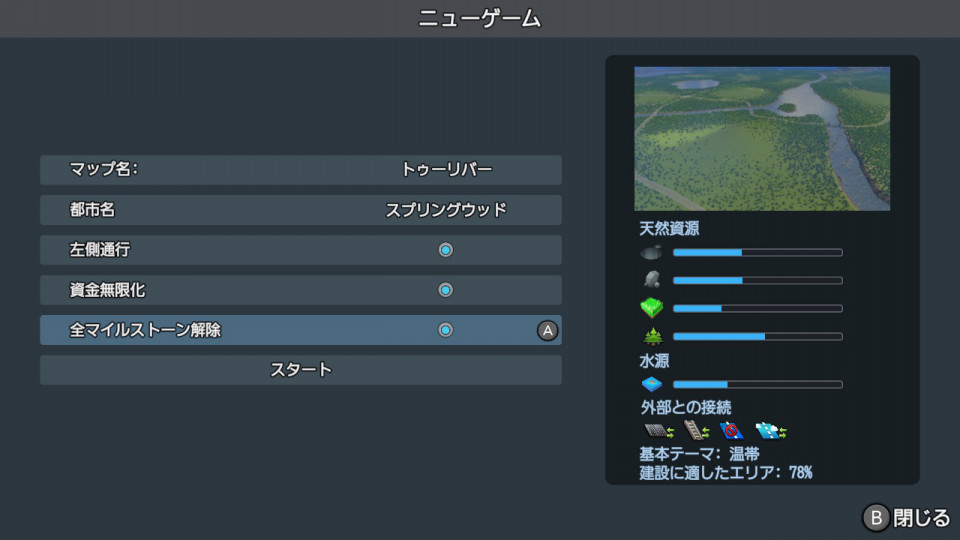
Task: Click the 都市名 label
Action: tap(92, 210)
